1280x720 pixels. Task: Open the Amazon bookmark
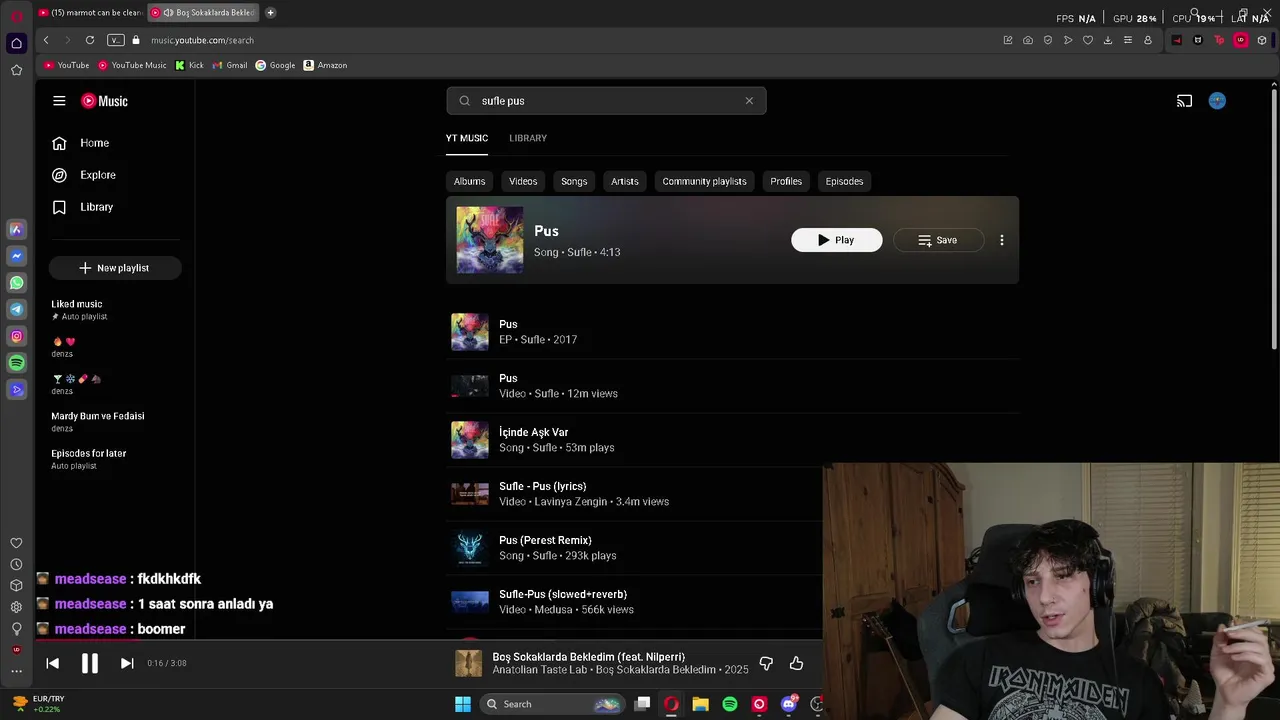pos(325,65)
